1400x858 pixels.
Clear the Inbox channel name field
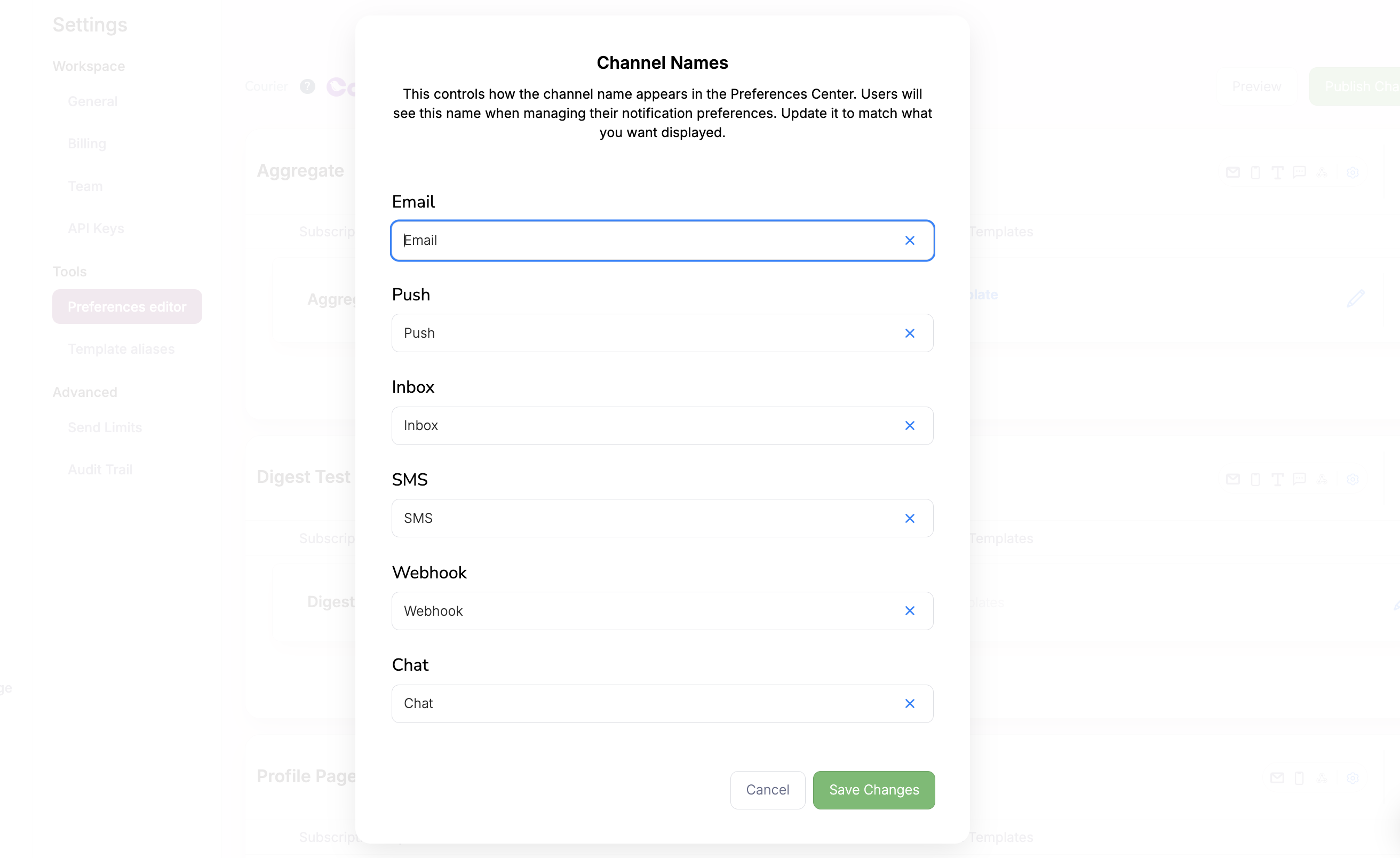pyautogui.click(x=910, y=425)
